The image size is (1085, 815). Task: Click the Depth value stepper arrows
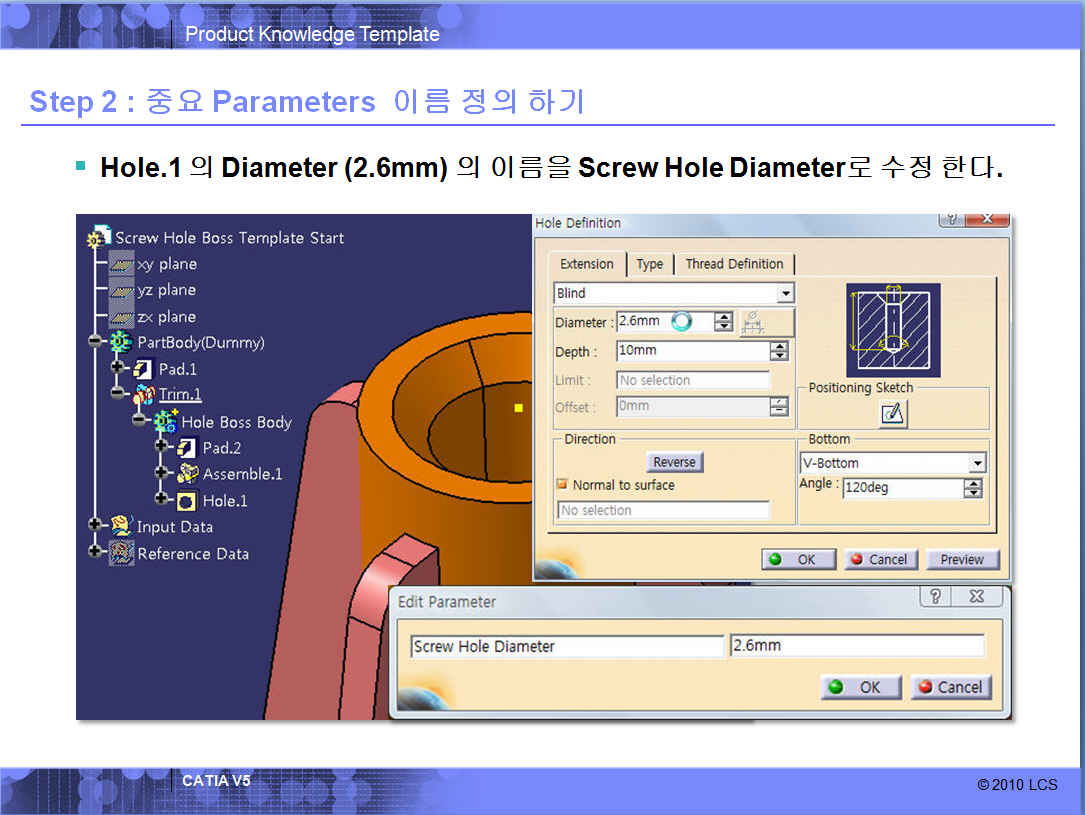tap(779, 351)
